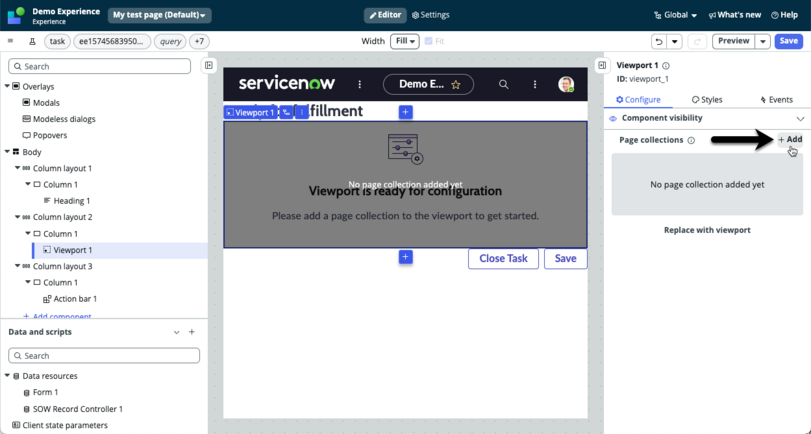Screen dimensions: 811x434
Task: Select the Events tab
Action: [x=776, y=100]
